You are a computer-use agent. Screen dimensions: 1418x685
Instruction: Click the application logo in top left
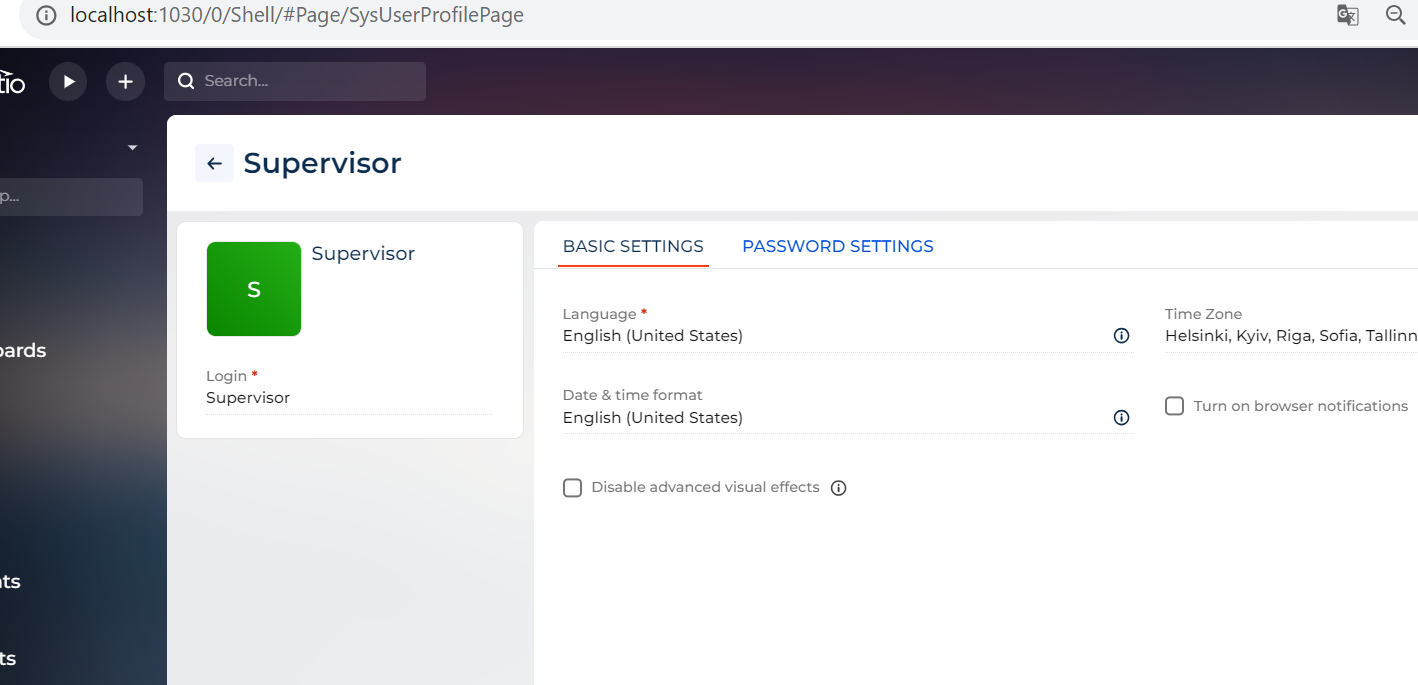(x=12, y=81)
